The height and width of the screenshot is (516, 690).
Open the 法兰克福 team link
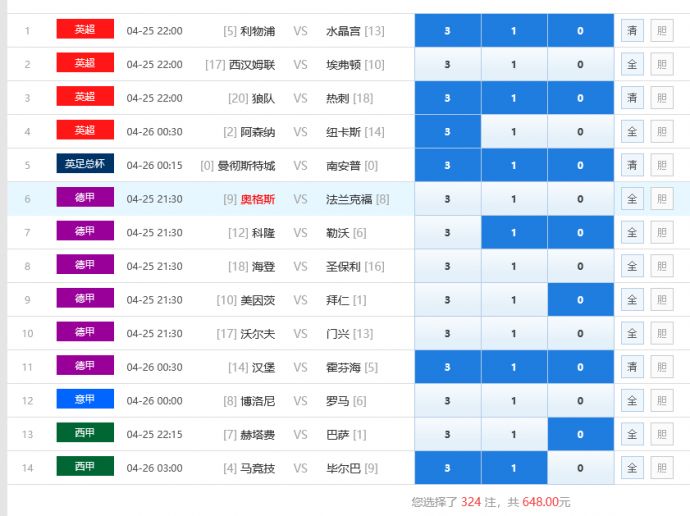tap(349, 199)
